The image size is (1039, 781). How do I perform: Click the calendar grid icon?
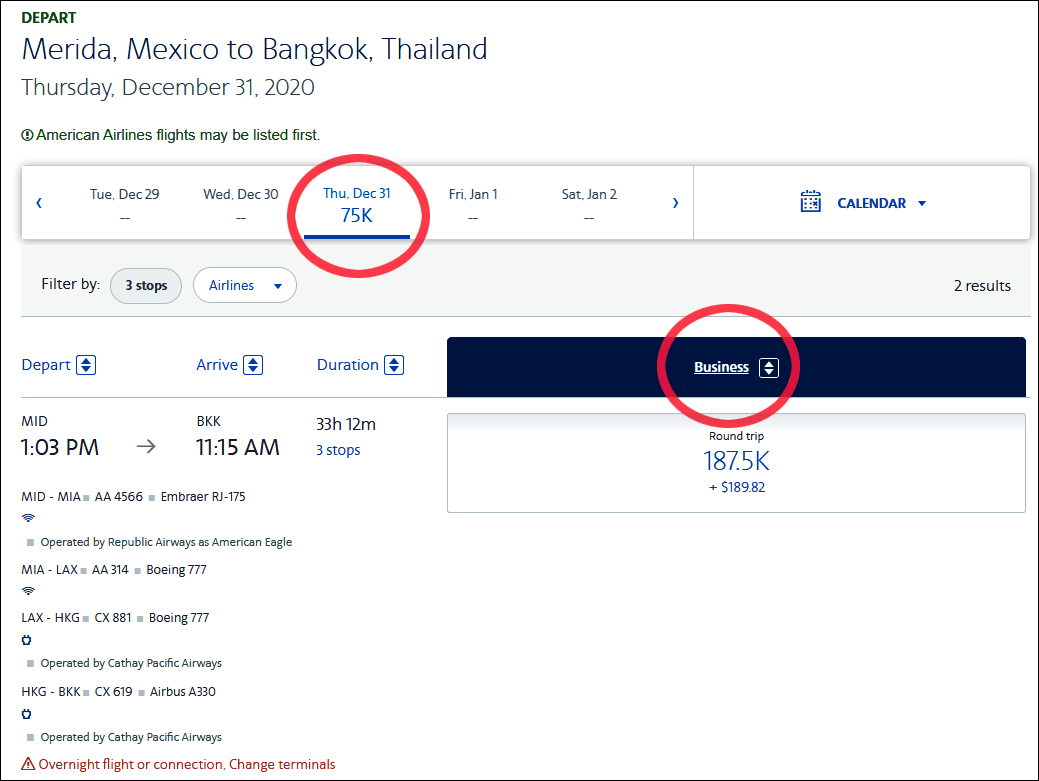point(810,201)
